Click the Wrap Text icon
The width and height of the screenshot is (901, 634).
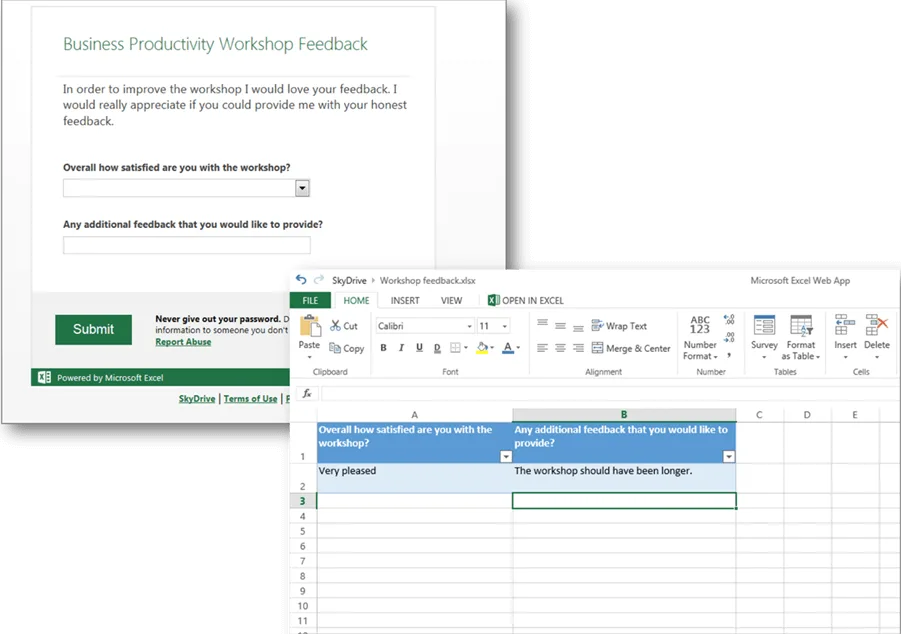tap(597, 326)
